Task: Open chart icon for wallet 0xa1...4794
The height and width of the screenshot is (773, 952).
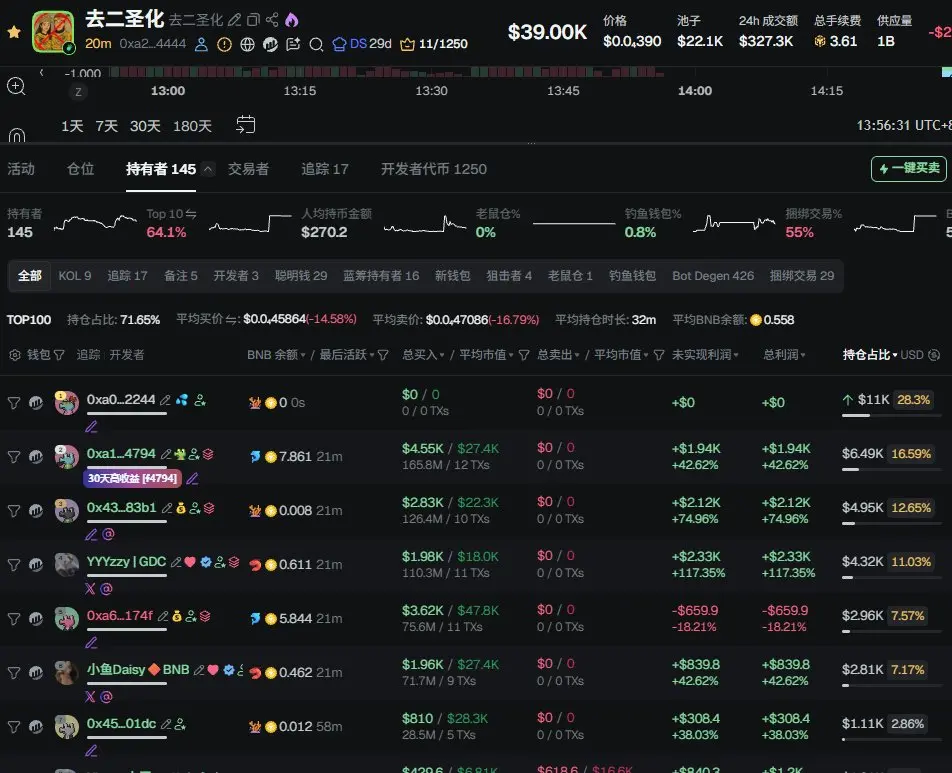Action: (x=36, y=457)
